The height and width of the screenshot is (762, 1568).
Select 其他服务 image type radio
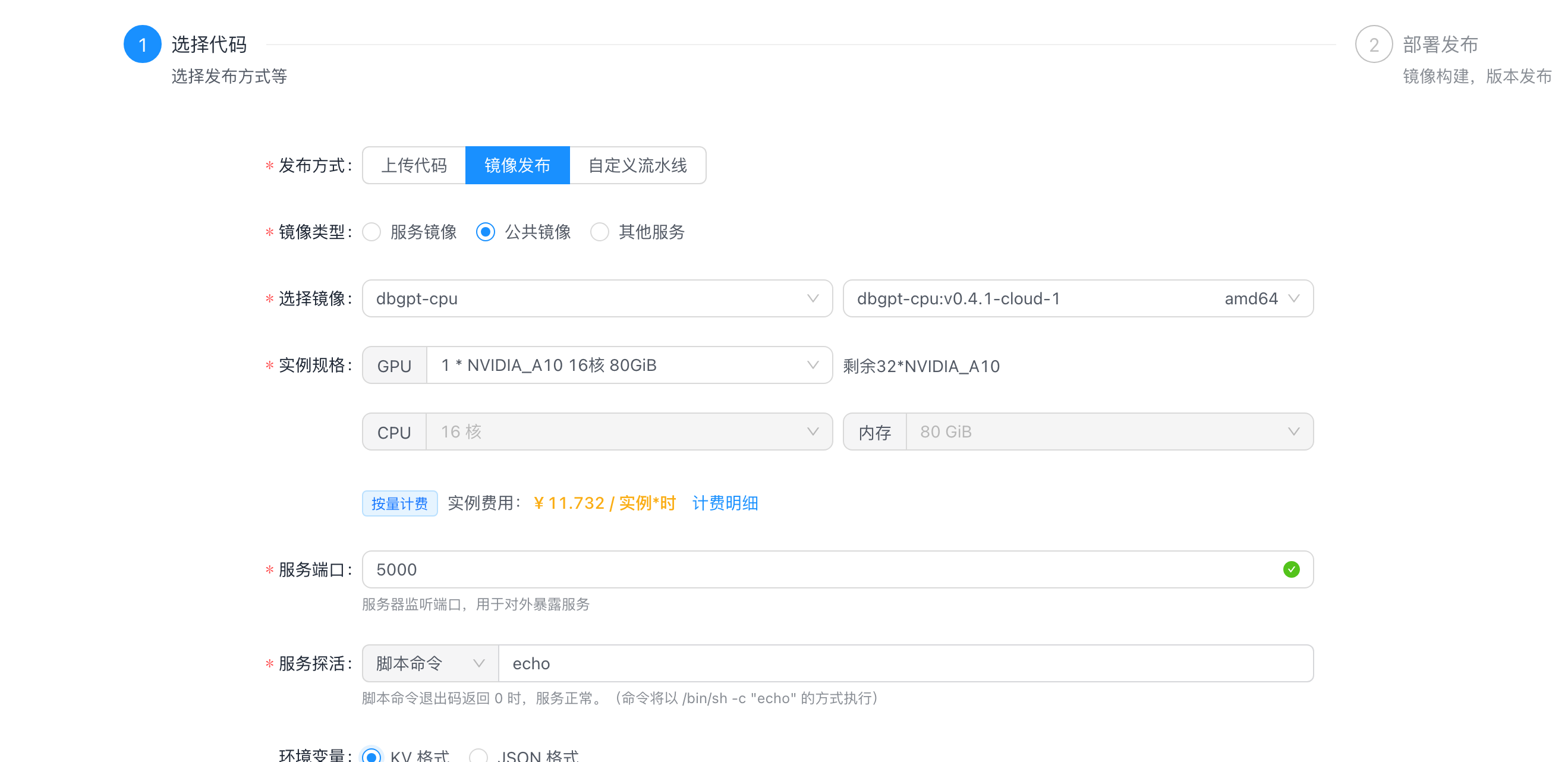pos(600,232)
